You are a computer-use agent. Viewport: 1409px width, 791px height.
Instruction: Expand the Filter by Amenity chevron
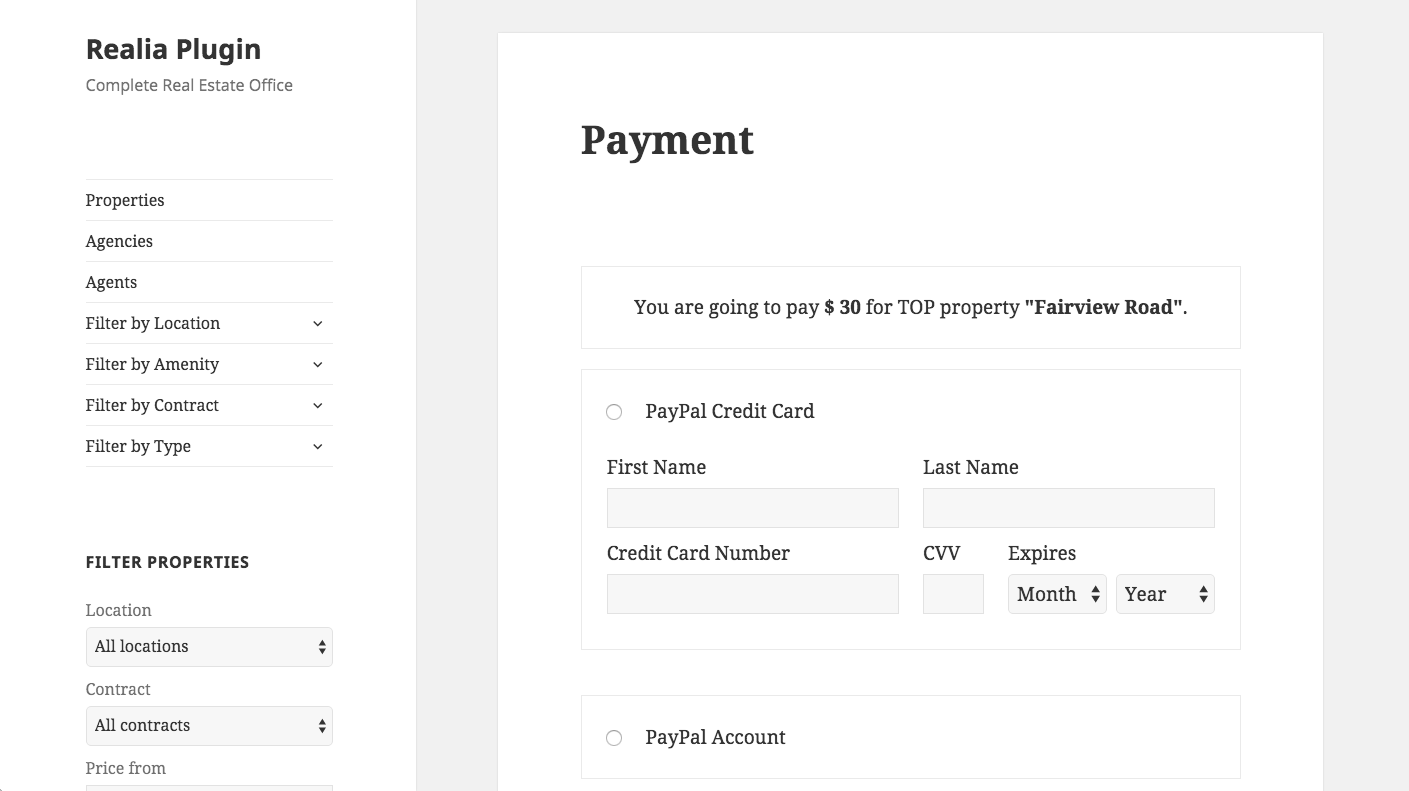pyautogui.click(x=317, y=364)
